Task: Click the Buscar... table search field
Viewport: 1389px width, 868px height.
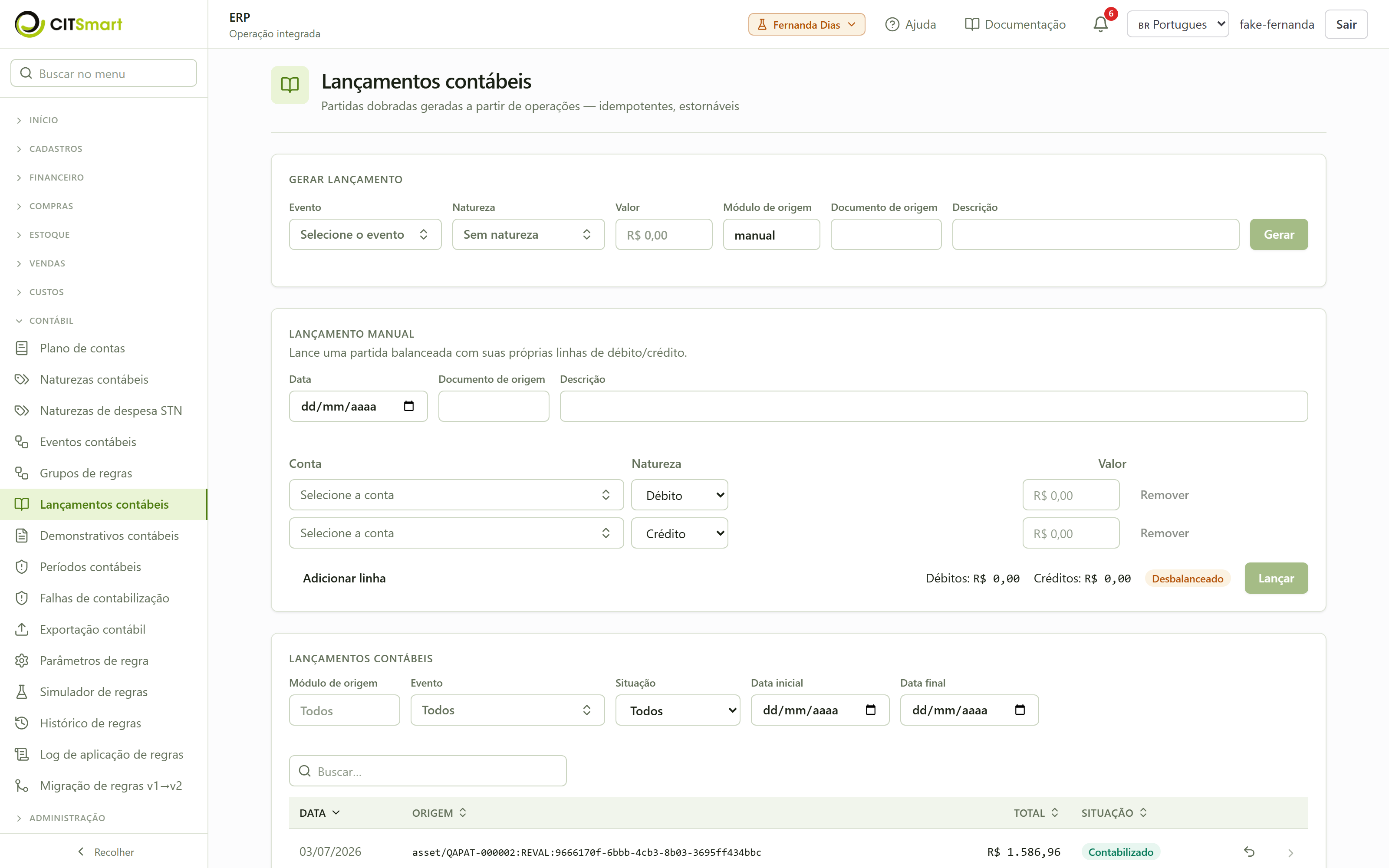Action: (428, 771)
